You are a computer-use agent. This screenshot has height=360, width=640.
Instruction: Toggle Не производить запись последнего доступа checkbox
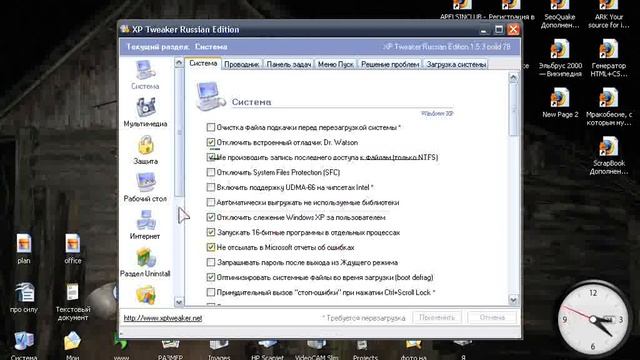pyautogui.click(x=211, y=157)
